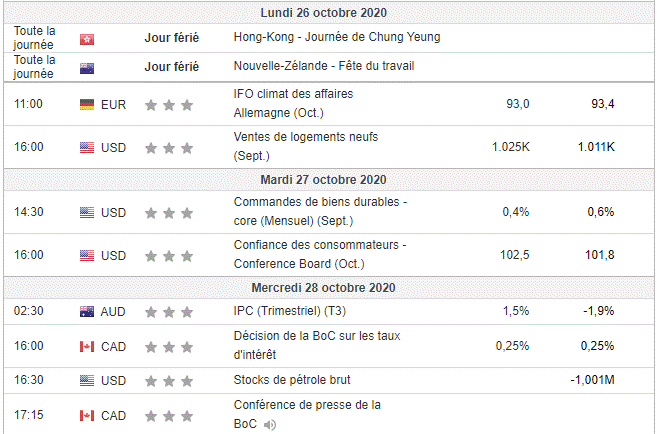Click the speaker icon next to BoC press conference
Image resolution: width=657 pixels, height=434 pixels.
266,424
